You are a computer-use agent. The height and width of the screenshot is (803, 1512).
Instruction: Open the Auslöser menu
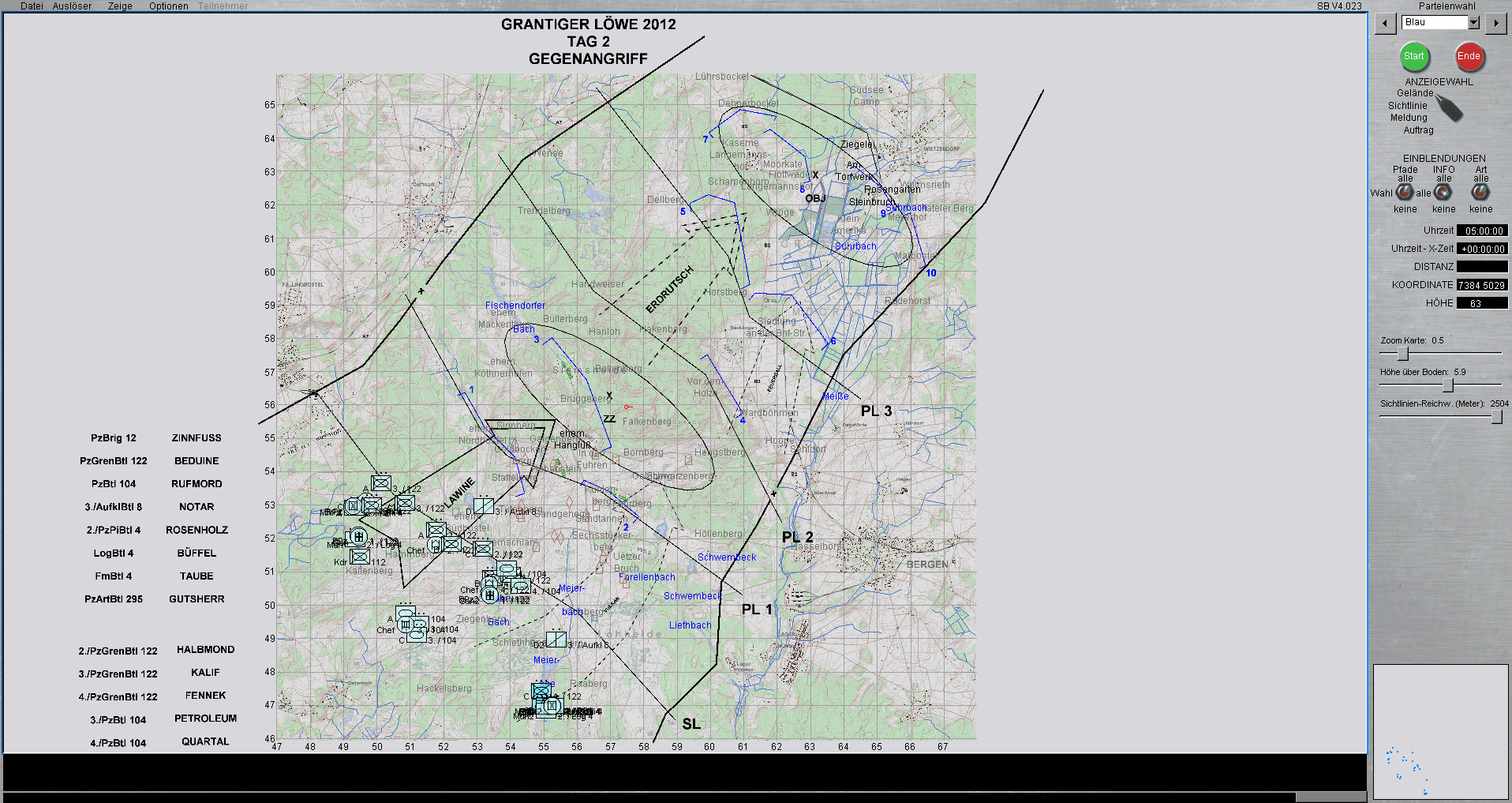pyautogui.click(x=72, y=6)
